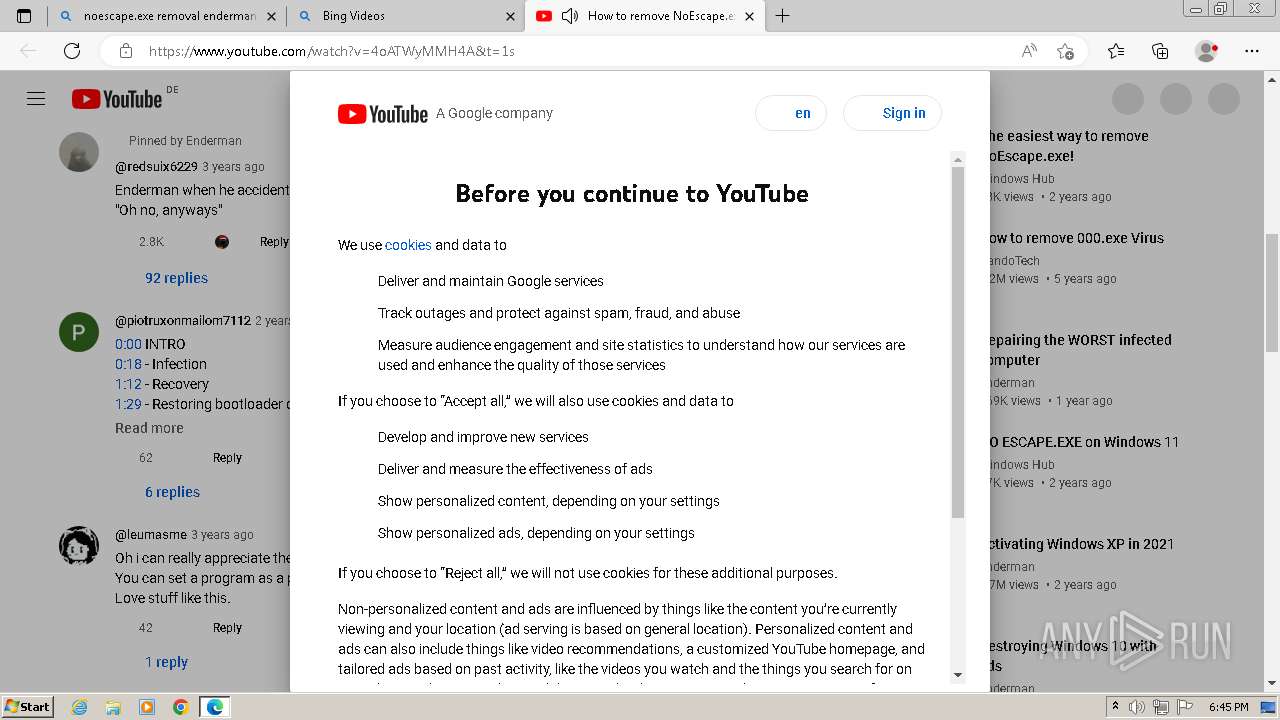Open Read aloud feature
The image size is (1280, 720).
(1029, 51)
